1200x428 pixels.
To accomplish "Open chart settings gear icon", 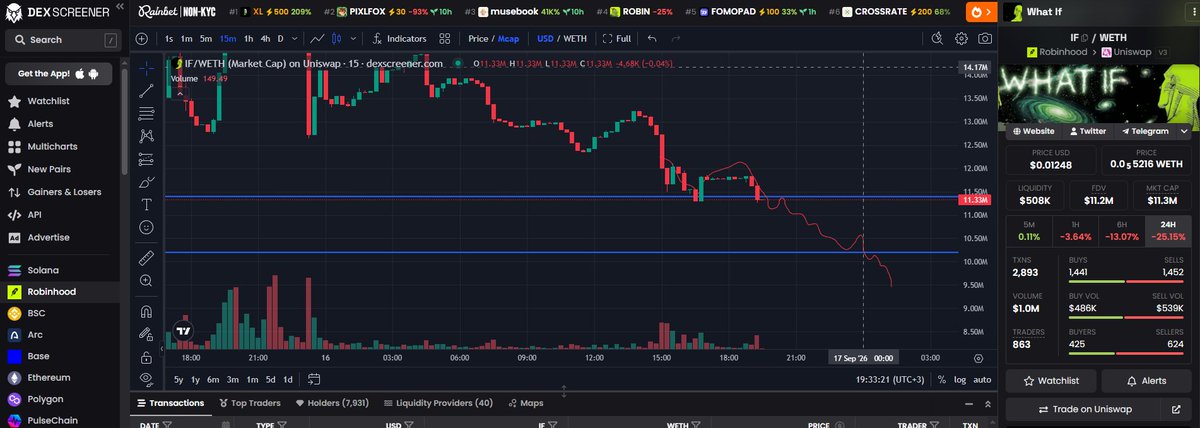I will (961, 39).
